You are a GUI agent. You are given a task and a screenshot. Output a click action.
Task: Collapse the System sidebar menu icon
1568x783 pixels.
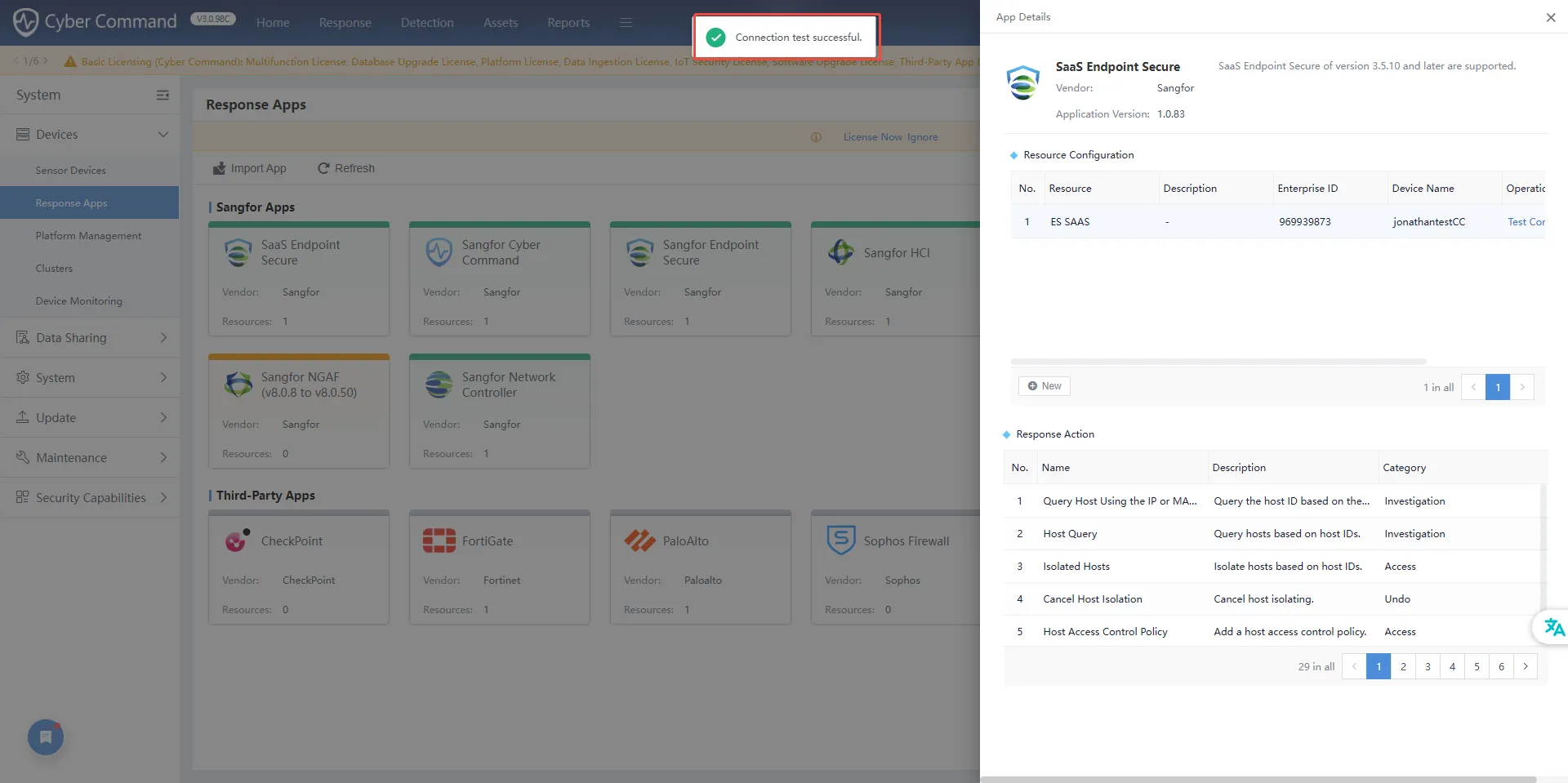click(x=163, y=96)
